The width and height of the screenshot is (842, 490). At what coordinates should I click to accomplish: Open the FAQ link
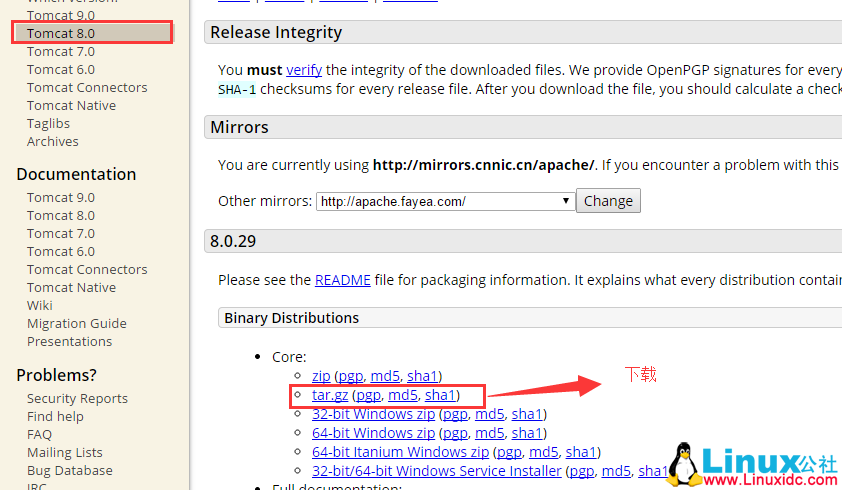[x=39, y=435]
